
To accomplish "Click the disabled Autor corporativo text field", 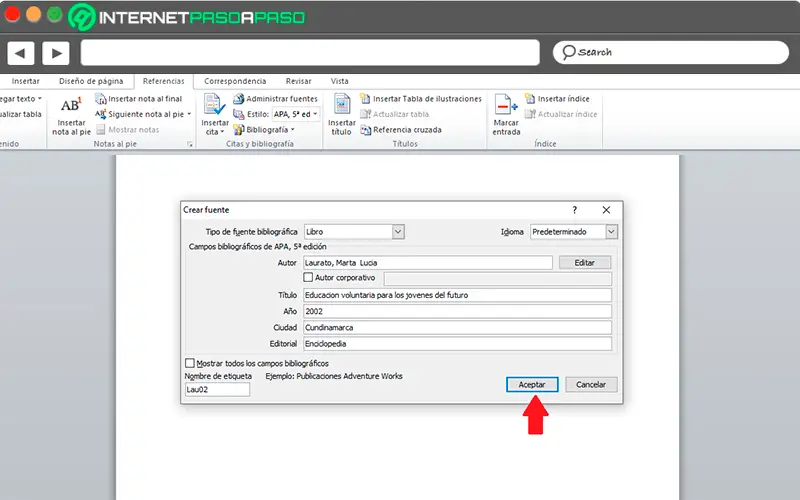I will point(497,279).
